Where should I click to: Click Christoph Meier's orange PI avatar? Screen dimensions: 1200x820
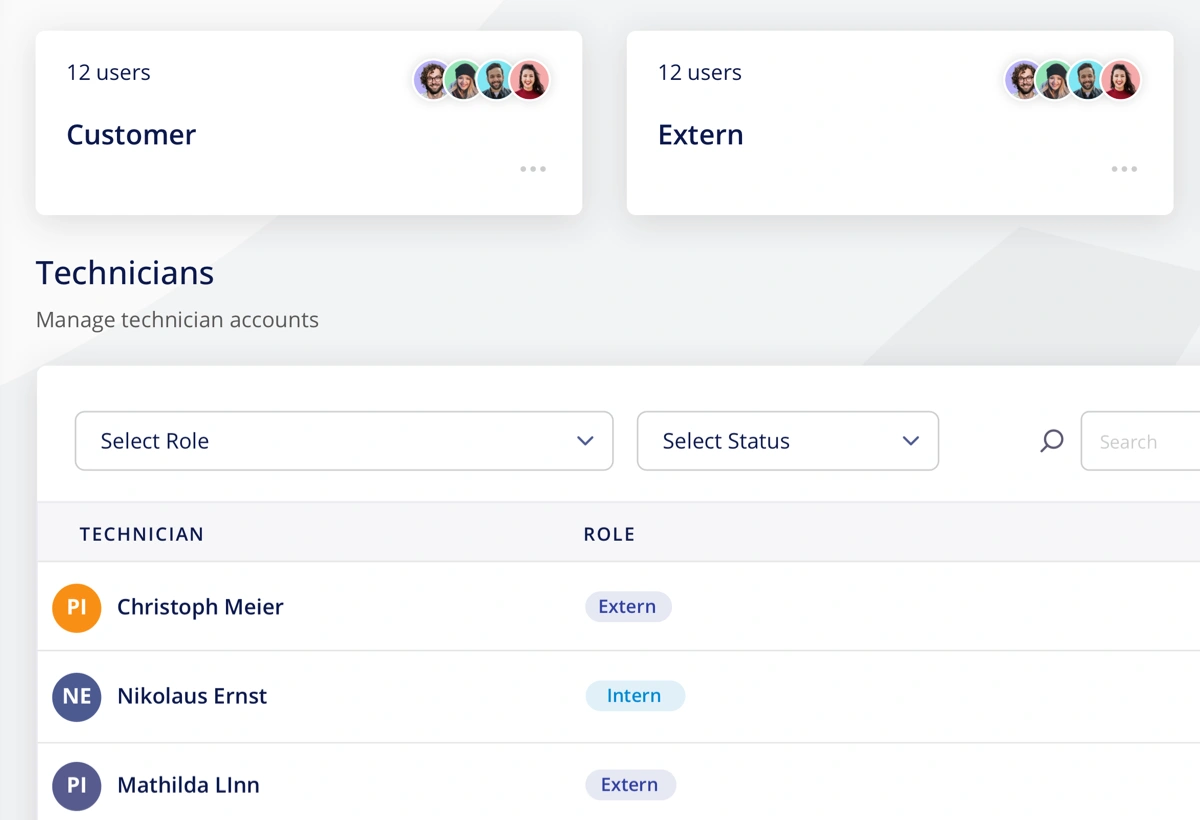point(77,608)
